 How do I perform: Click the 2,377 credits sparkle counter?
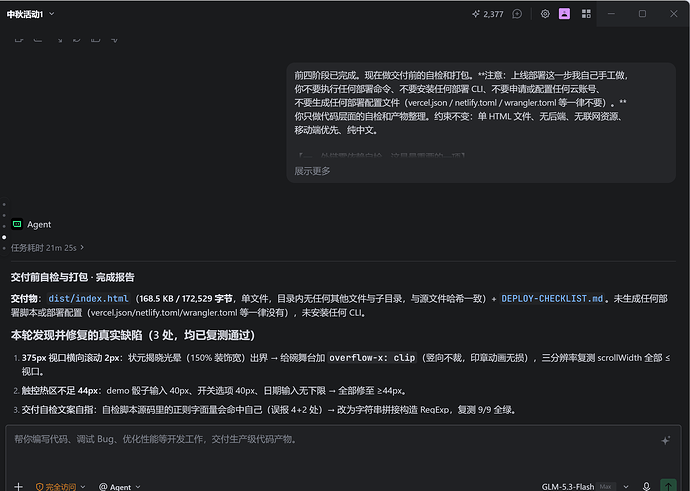pyautogui.click(x=488, y=14)
